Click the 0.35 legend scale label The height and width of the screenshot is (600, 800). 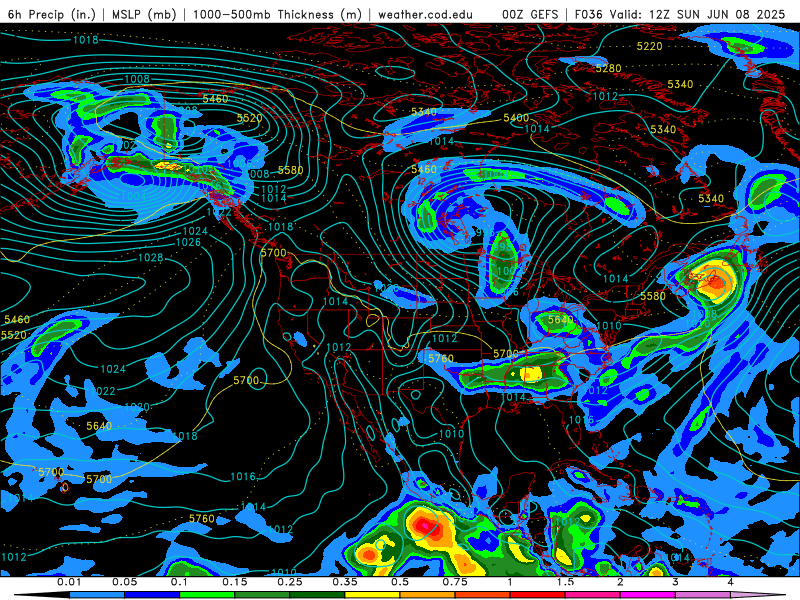[x=345, y=582]
